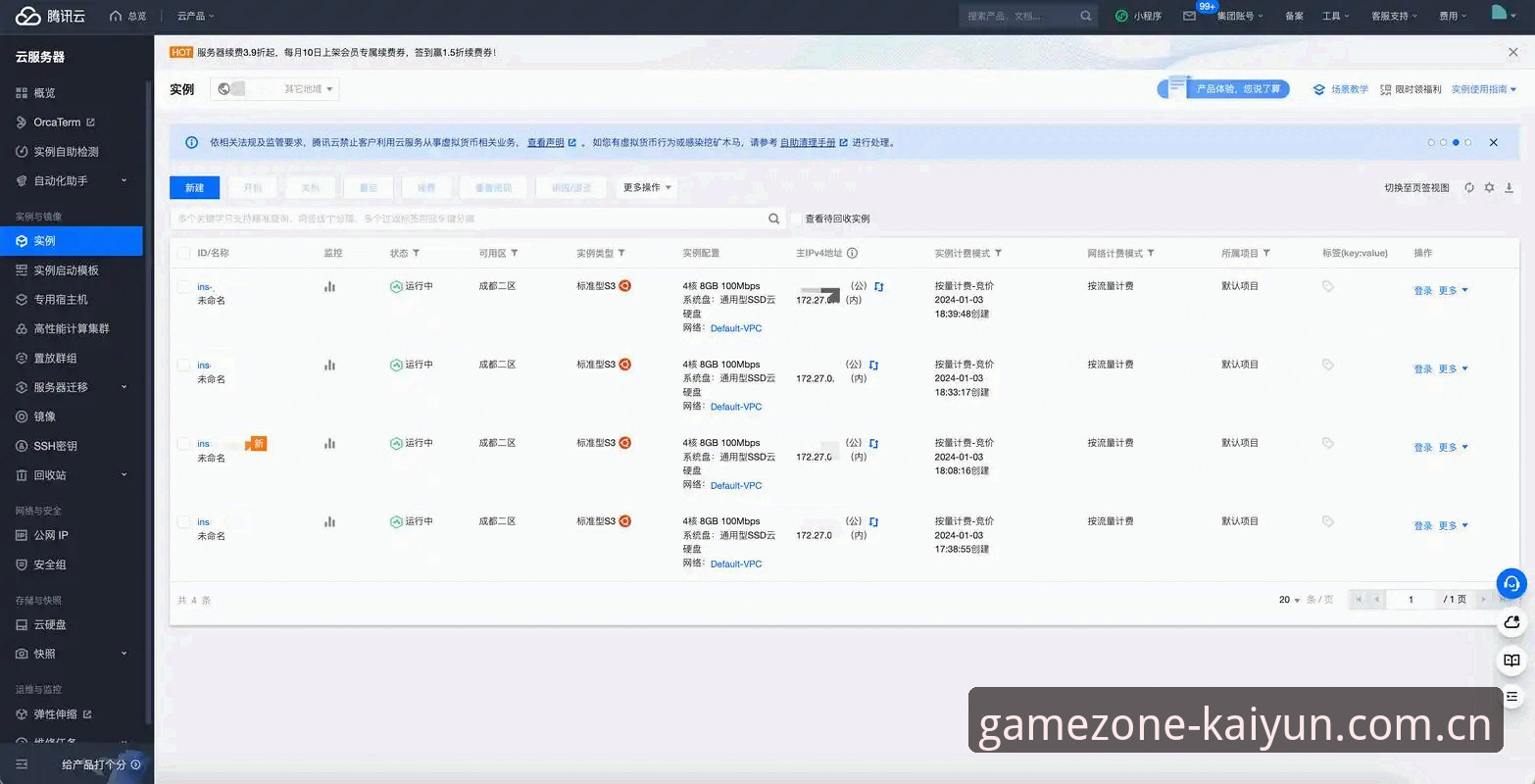Open monitoring chart for 18:08:16 instance
The width and height of the screenshot is (1535, 784).
330,443
